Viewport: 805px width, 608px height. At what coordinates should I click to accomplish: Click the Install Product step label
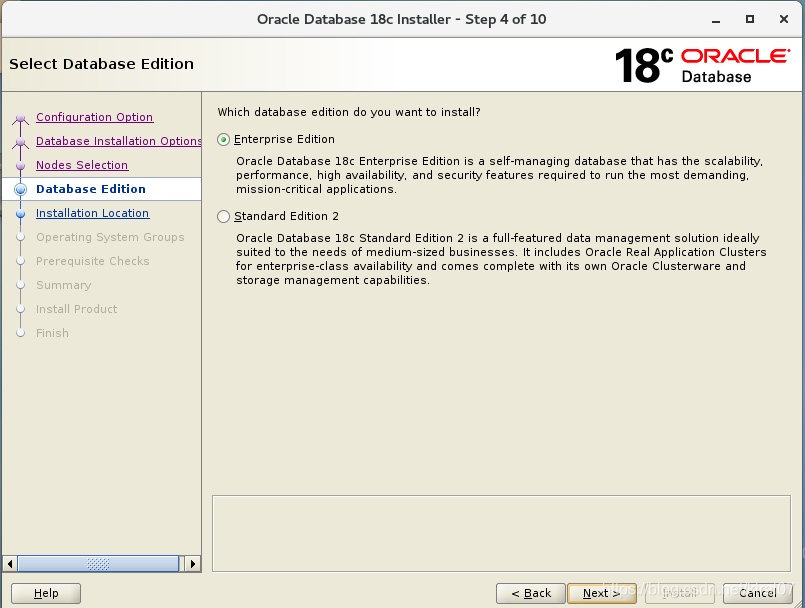76,309
